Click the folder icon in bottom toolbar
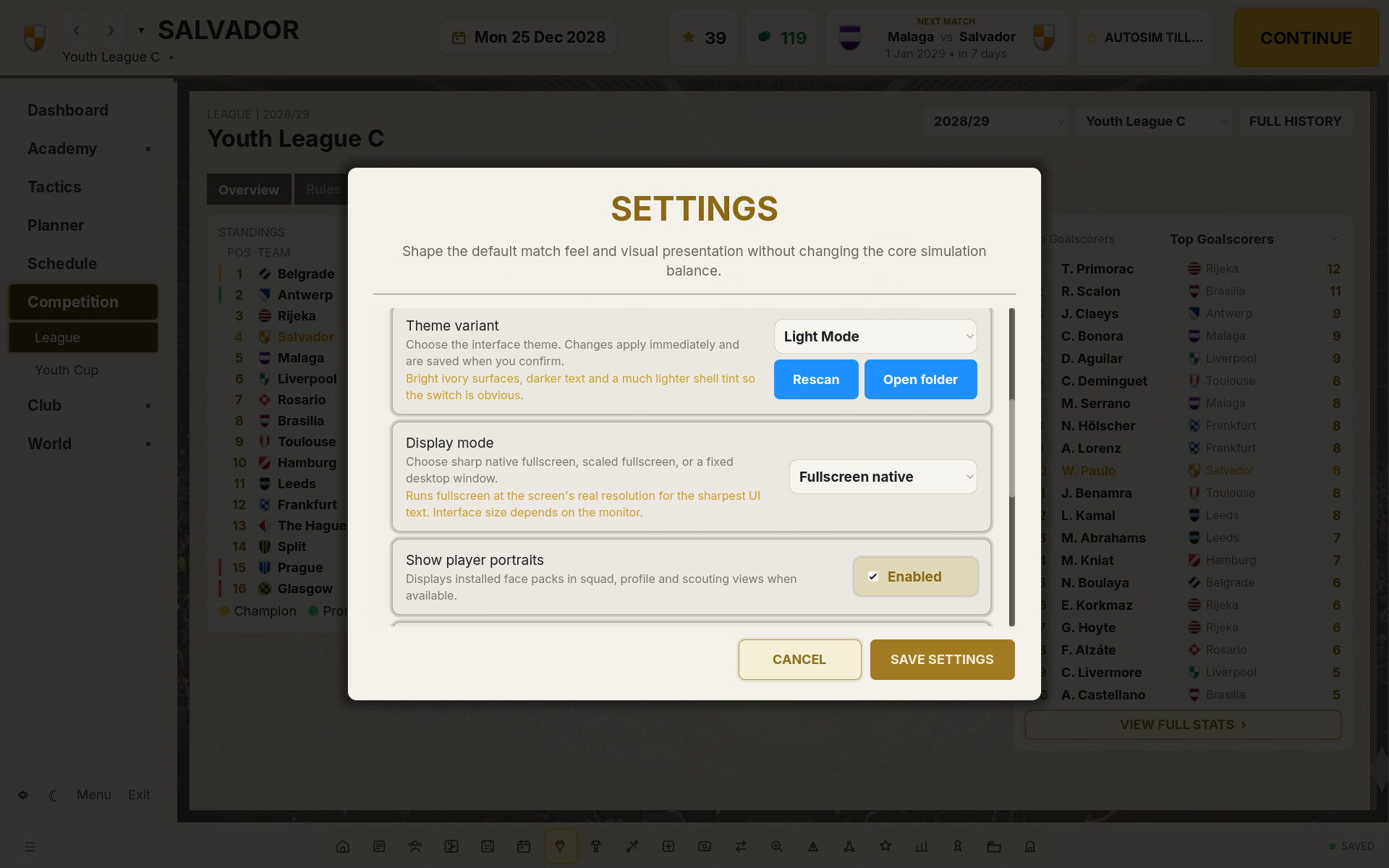Viewport: 1389px width, 868px height. pos(994,846)
